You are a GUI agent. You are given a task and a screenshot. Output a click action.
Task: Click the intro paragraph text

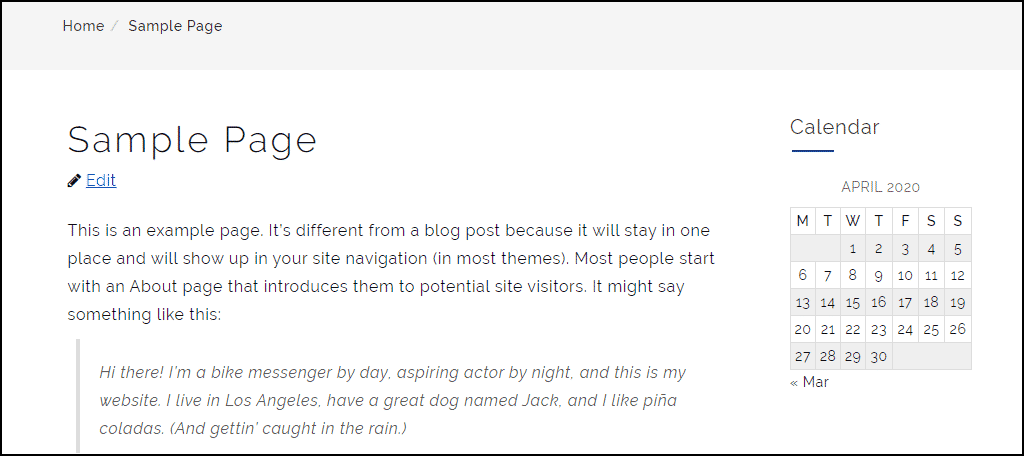click(392, 272)
